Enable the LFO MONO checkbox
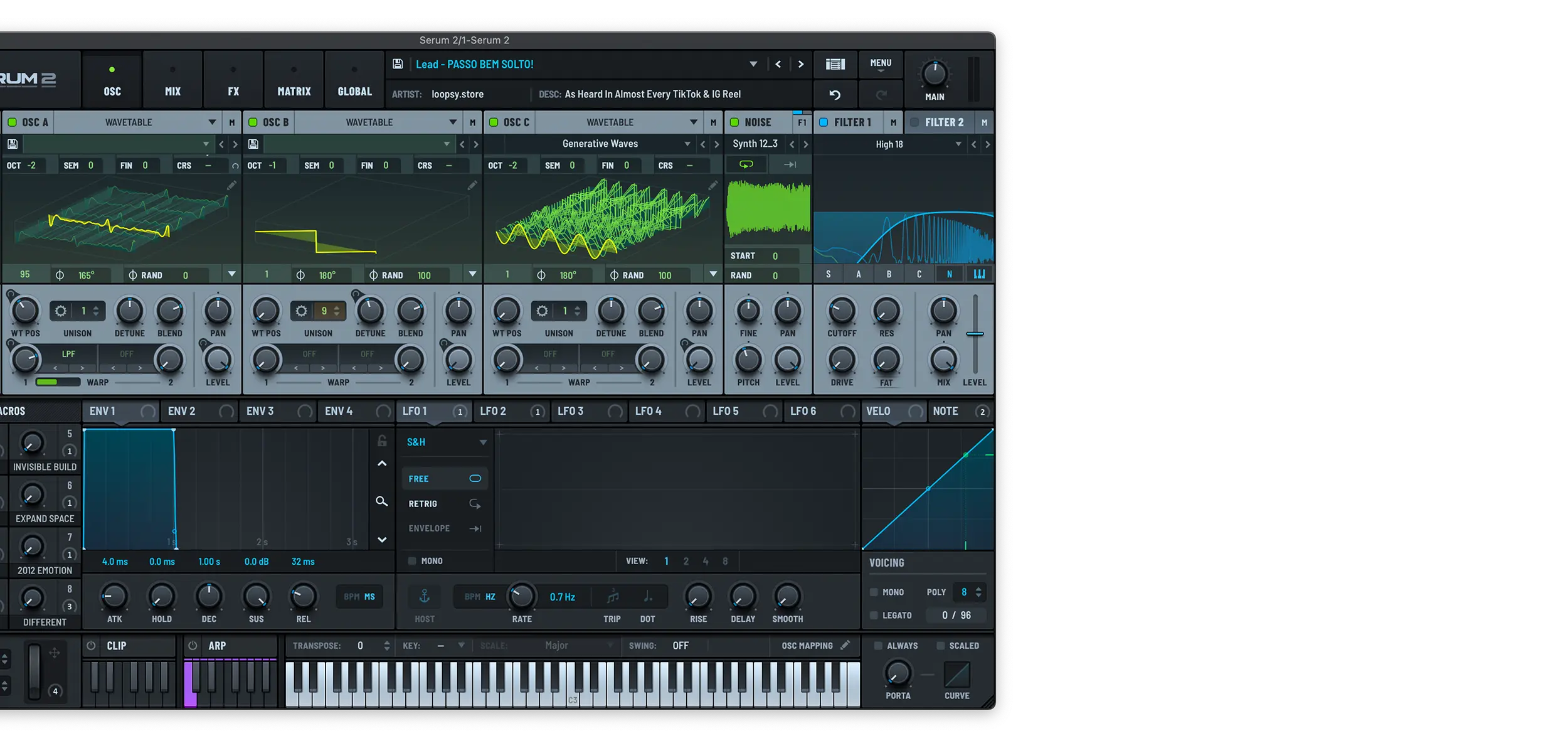 pos(412,561)
